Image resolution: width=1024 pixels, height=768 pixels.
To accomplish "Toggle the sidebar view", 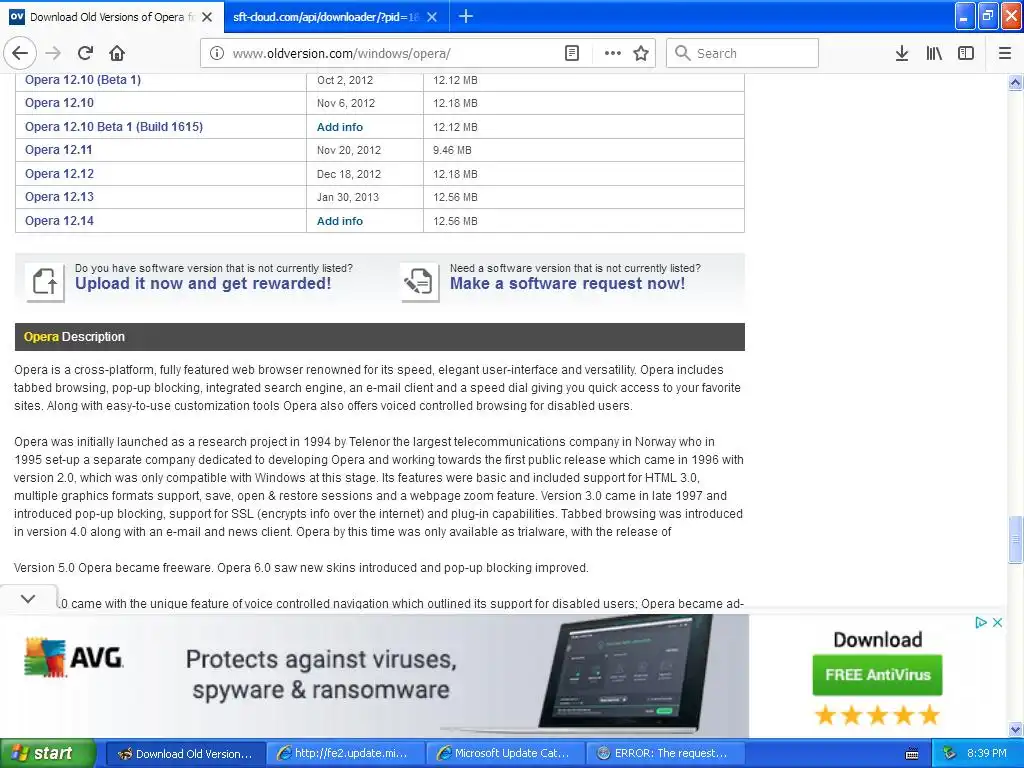I will click(966, 53).
